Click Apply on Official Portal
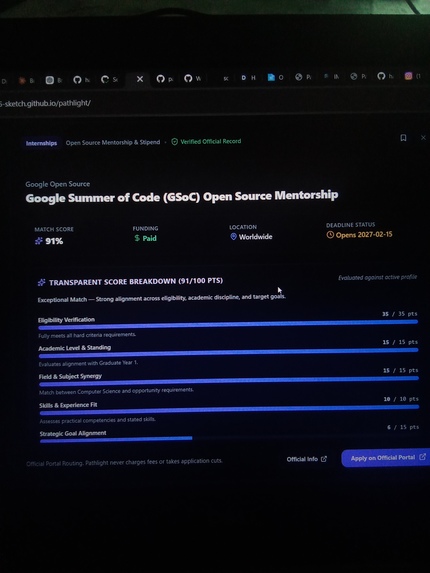430x573 pixels. pos(385,458)
